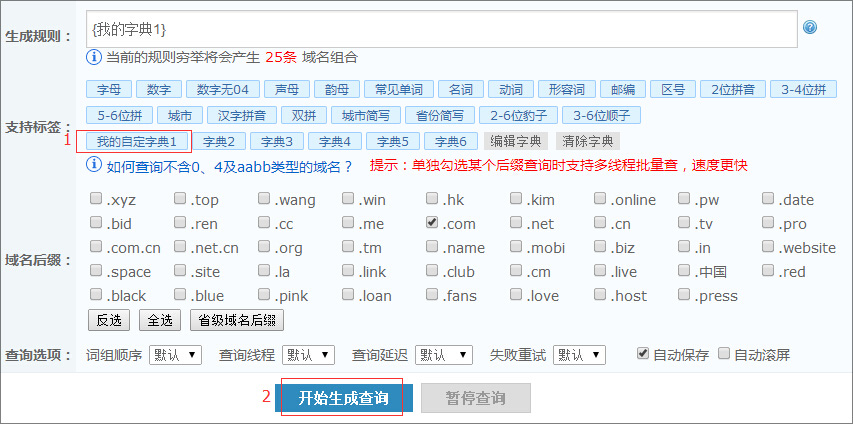Uncheck the .com domain suffix
Viewport: 853px width, 424px height.
tap(432, 223)
